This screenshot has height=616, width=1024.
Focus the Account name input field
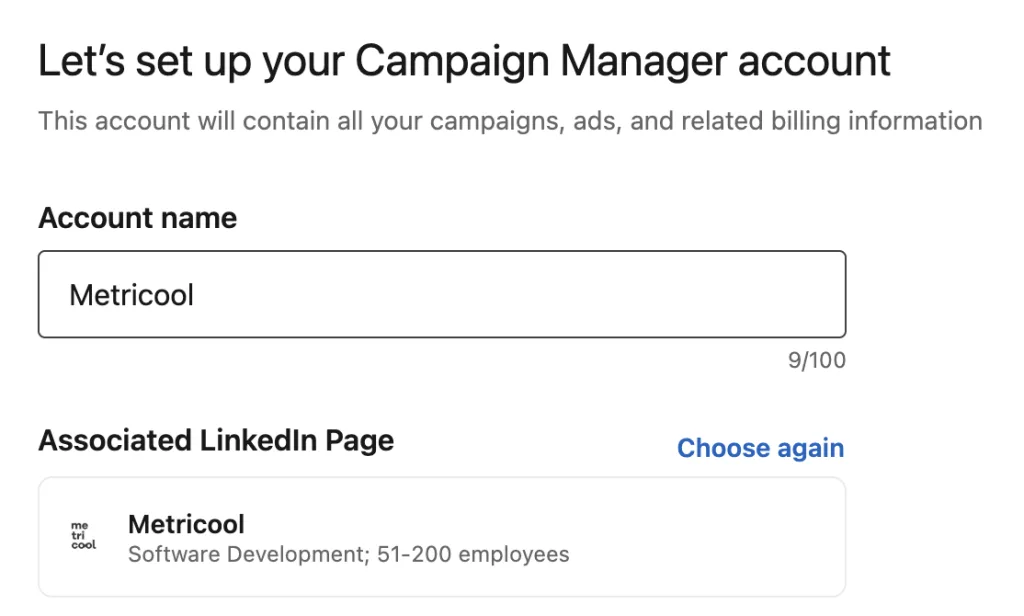pyautogui.click(x=441, y=294)
